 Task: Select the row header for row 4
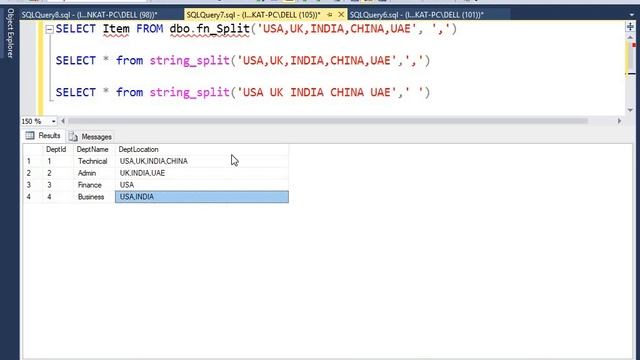(32, 197)
